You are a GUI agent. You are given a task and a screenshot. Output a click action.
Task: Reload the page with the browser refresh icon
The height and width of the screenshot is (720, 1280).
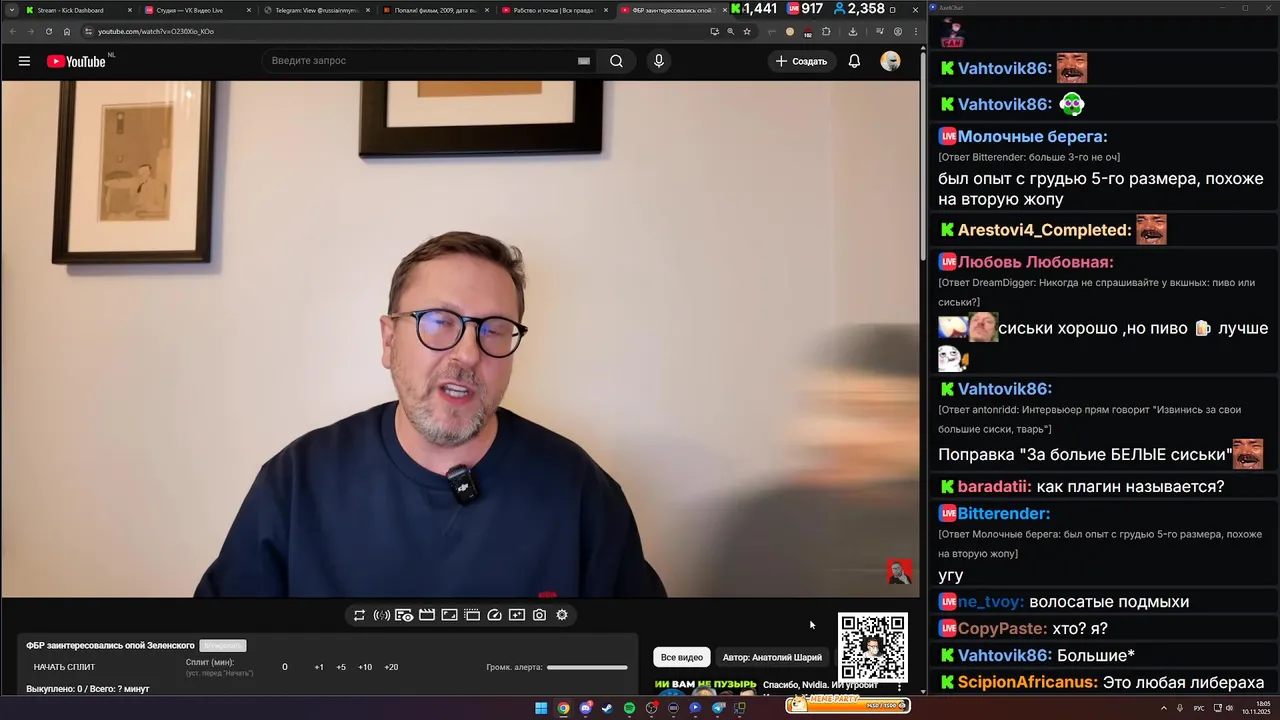pyautogui.click(x=48, y=31)
